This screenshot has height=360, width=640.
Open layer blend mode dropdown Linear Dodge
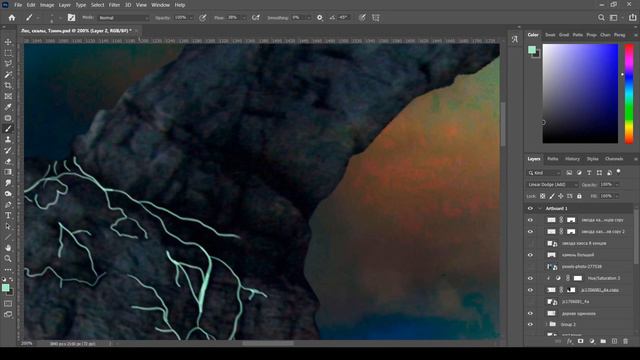tap(552, 184)
